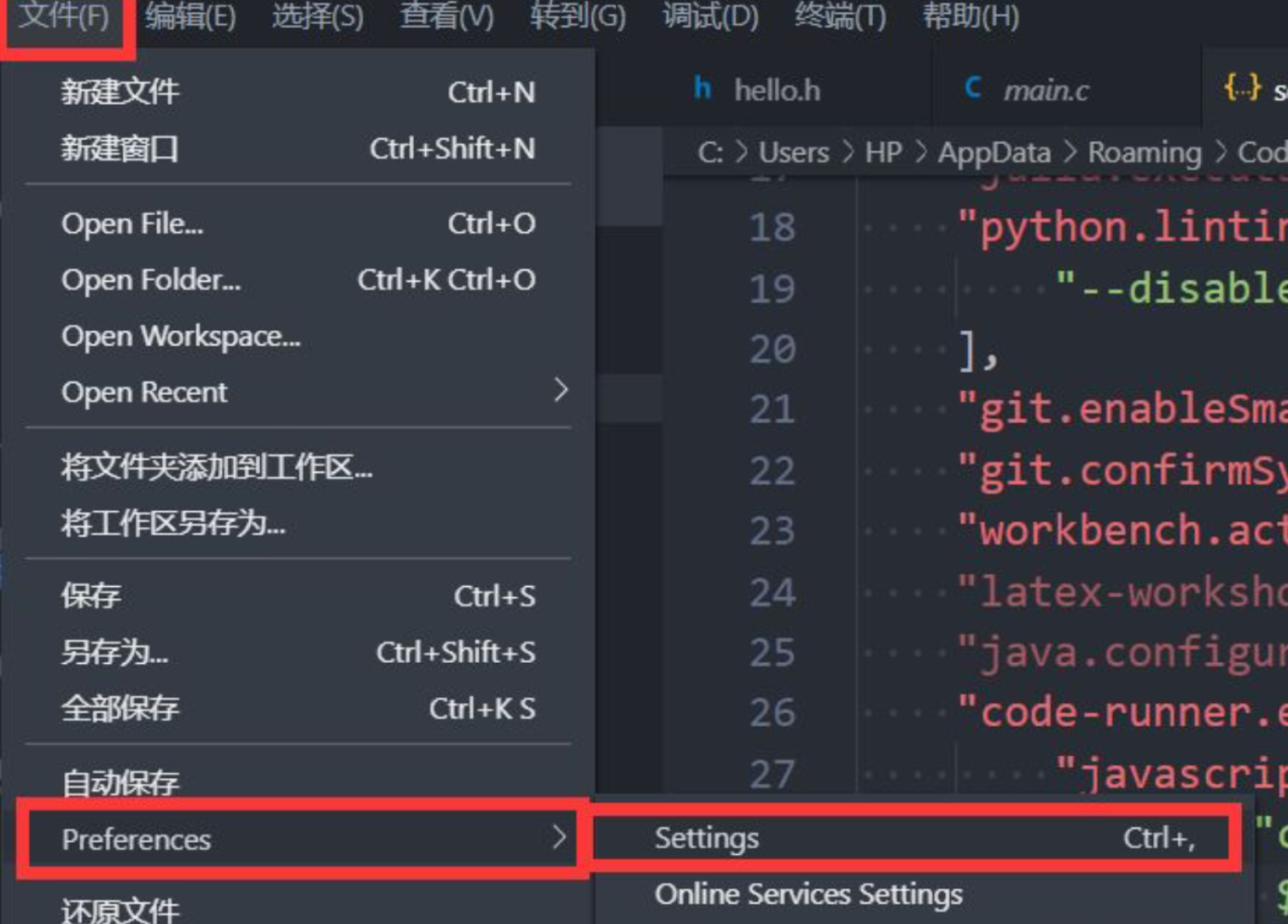Click 新建文件 to create a new file
Screen dimensions: 1288x924
tap(120, 91)
